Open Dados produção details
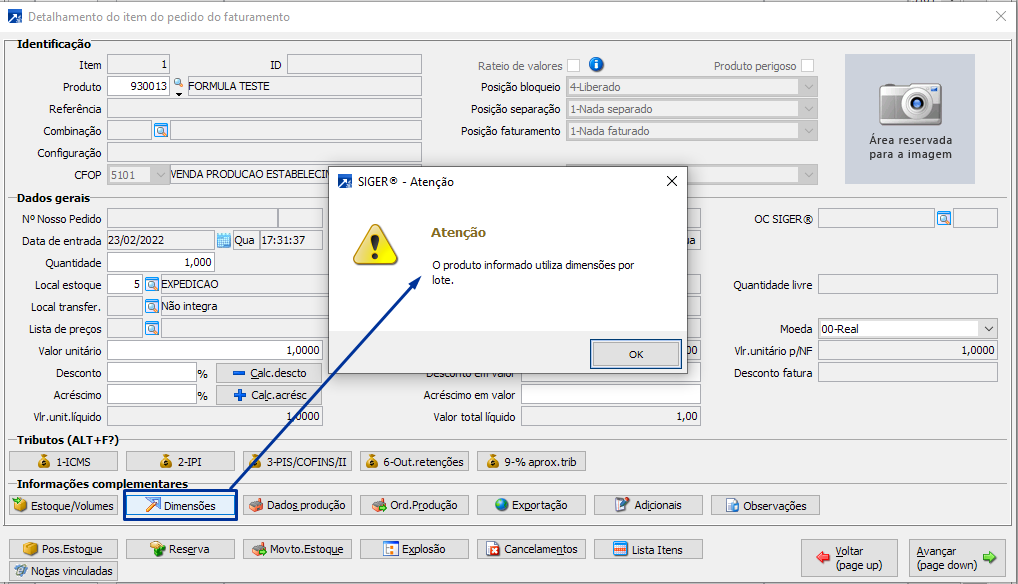Screen dimensions: 1018x584 (297, 505)
